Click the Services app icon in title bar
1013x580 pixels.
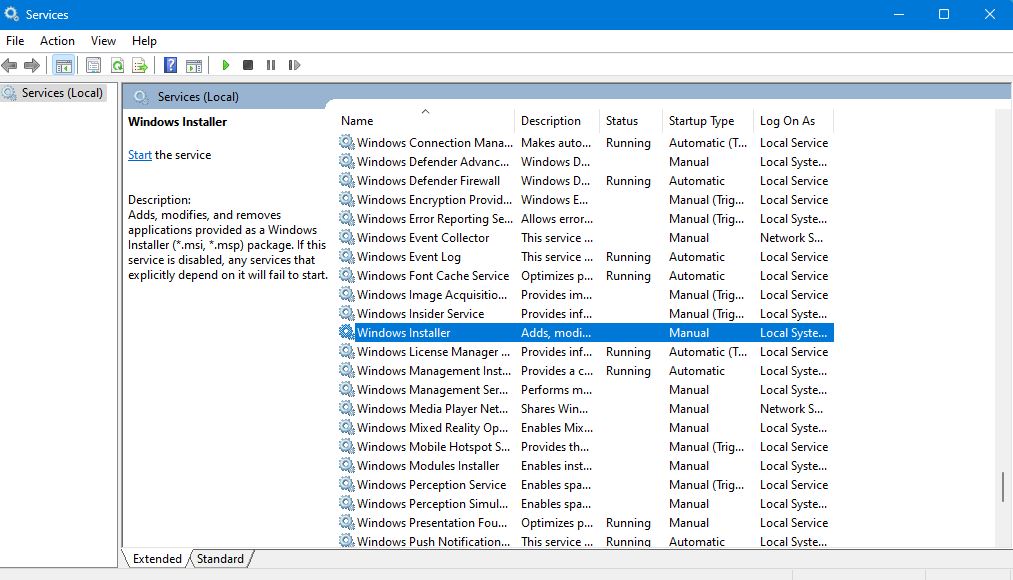(x=12, y=14)
